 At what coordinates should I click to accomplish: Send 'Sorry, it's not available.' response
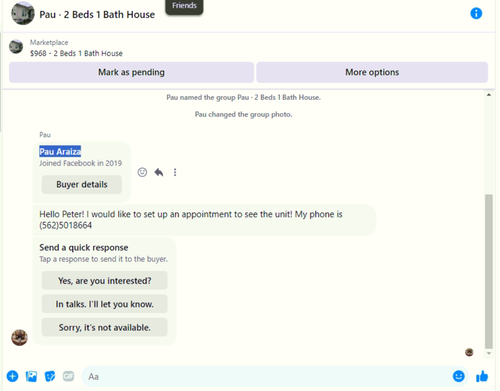coord(104,327)
